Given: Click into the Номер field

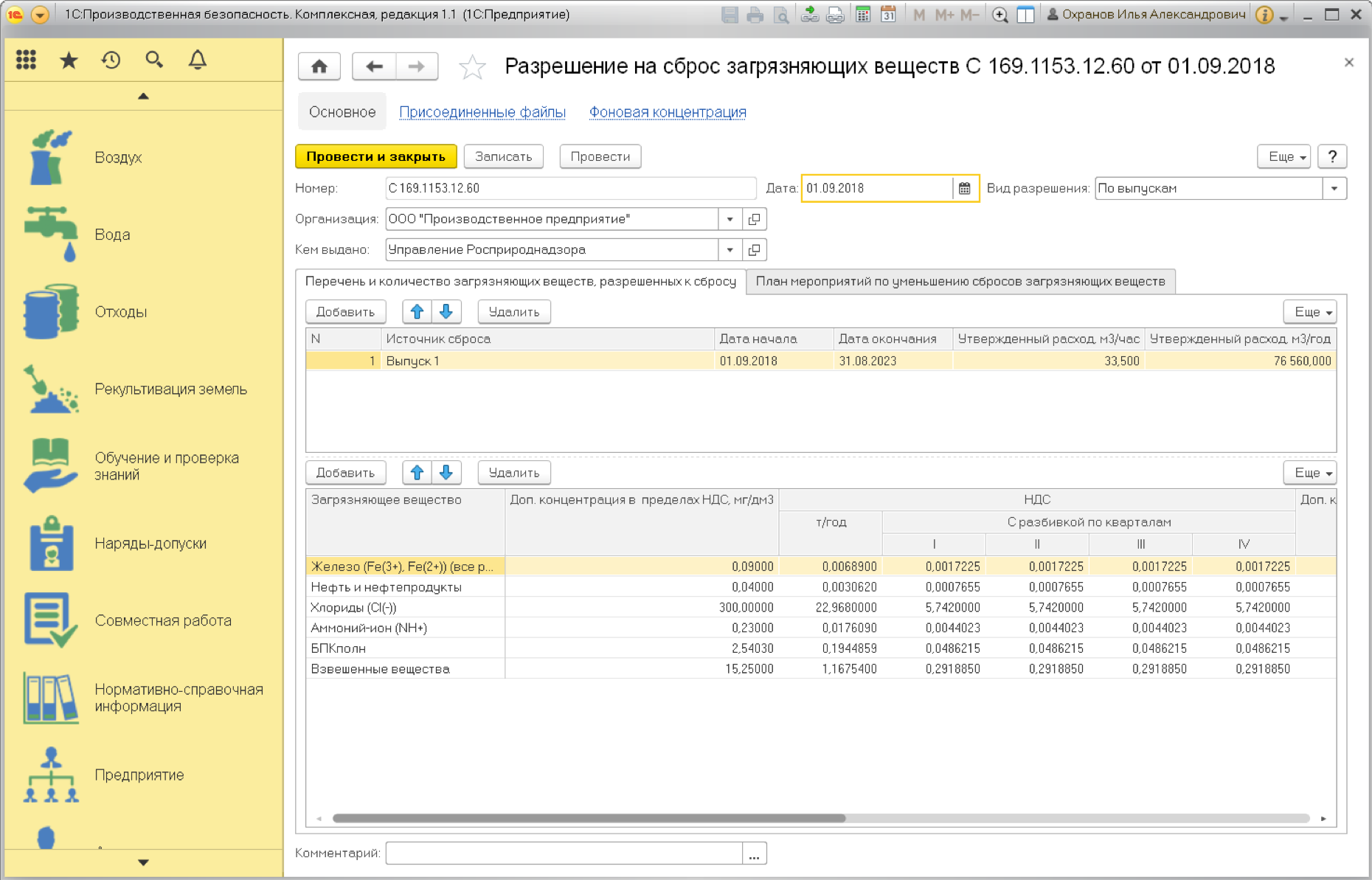Looking at the screenshot, I should point(571,188).
